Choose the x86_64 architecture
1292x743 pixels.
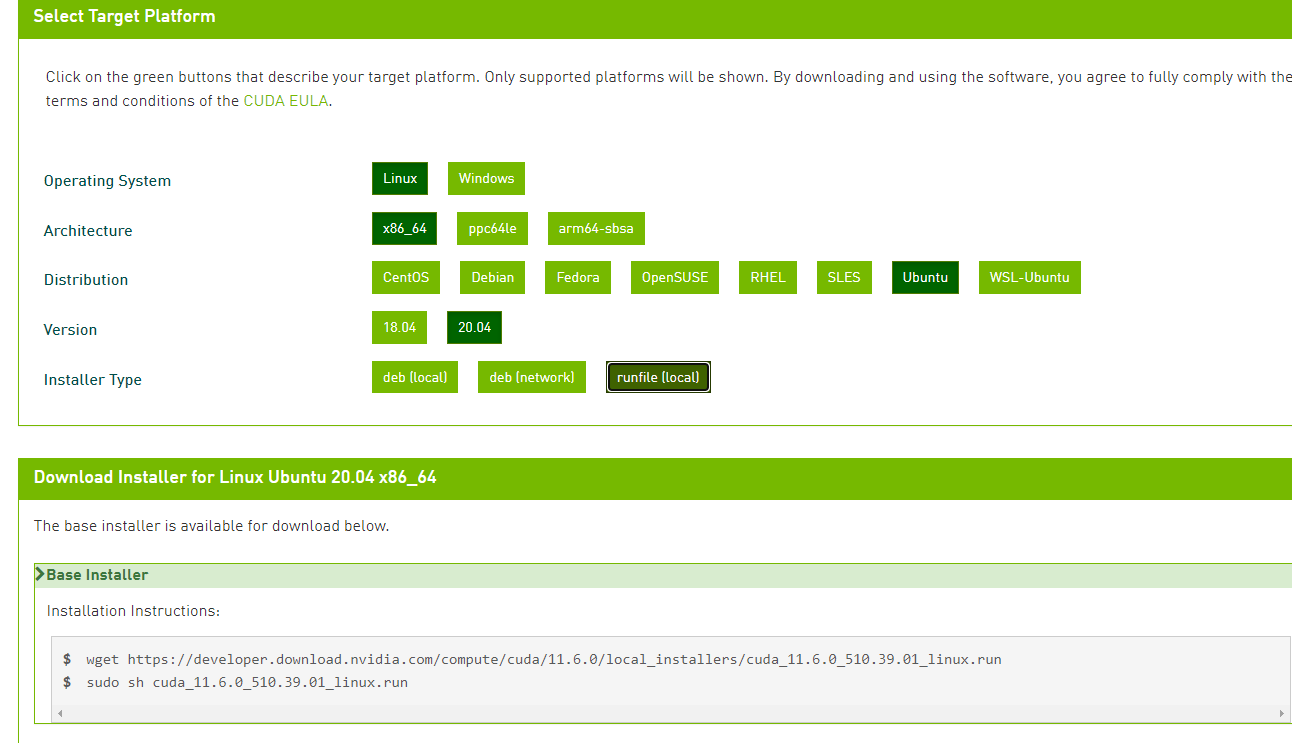coord(404,229)
